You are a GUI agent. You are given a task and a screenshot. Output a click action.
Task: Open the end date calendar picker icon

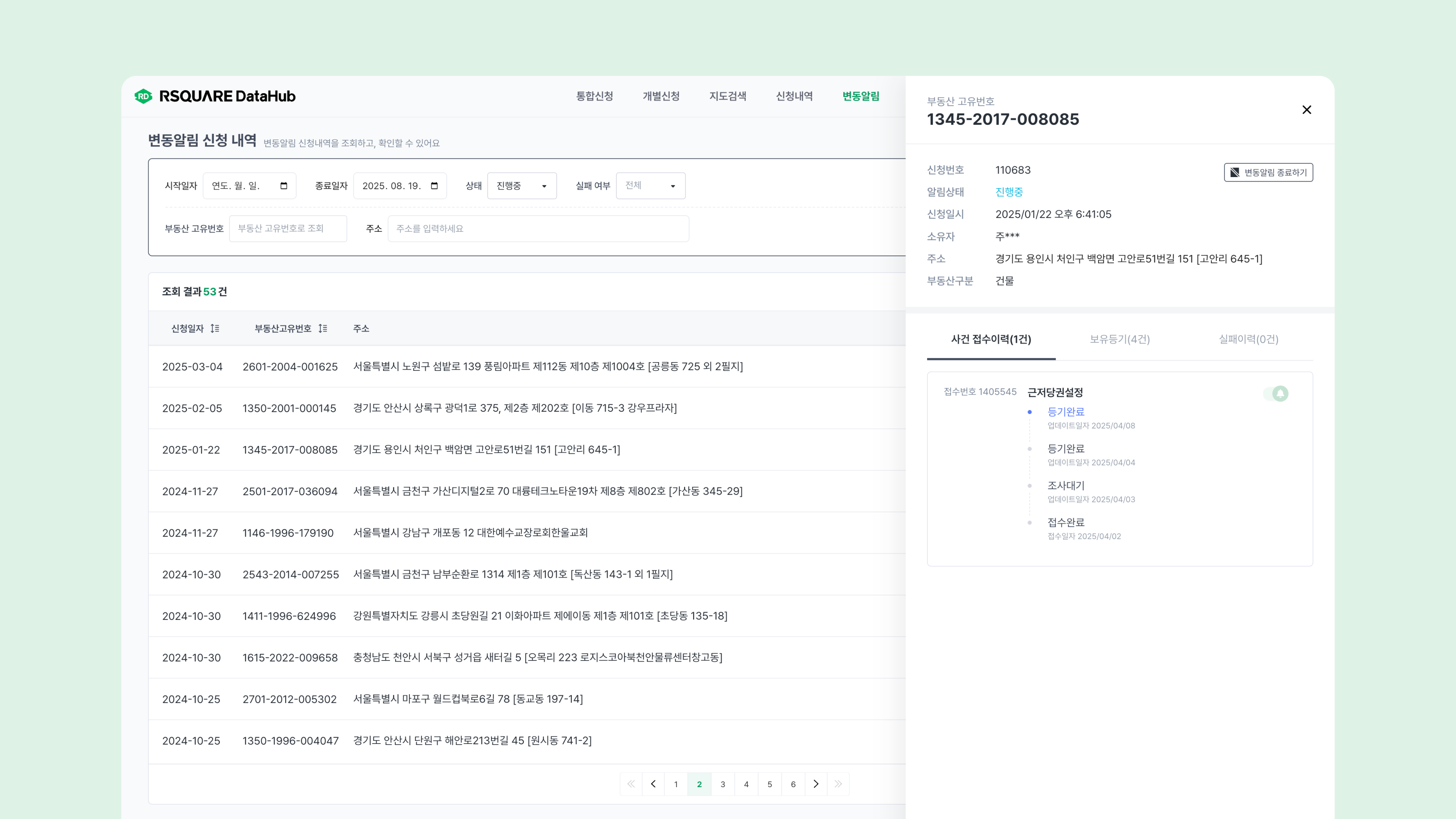pos(434,186)
